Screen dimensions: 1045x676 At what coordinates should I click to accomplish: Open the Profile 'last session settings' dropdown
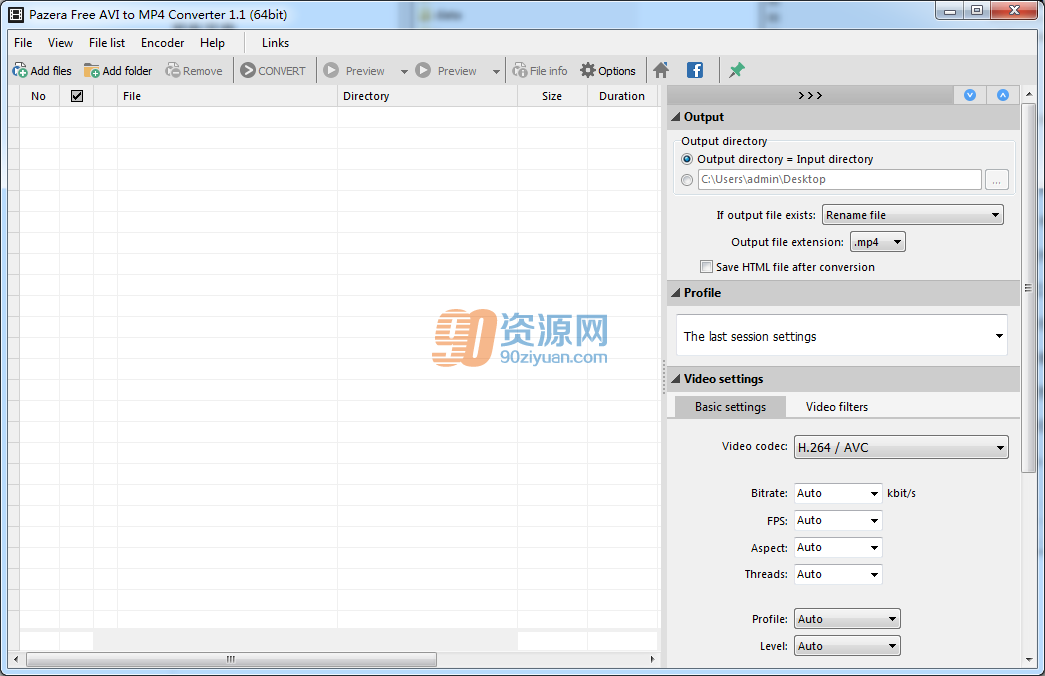842,336
